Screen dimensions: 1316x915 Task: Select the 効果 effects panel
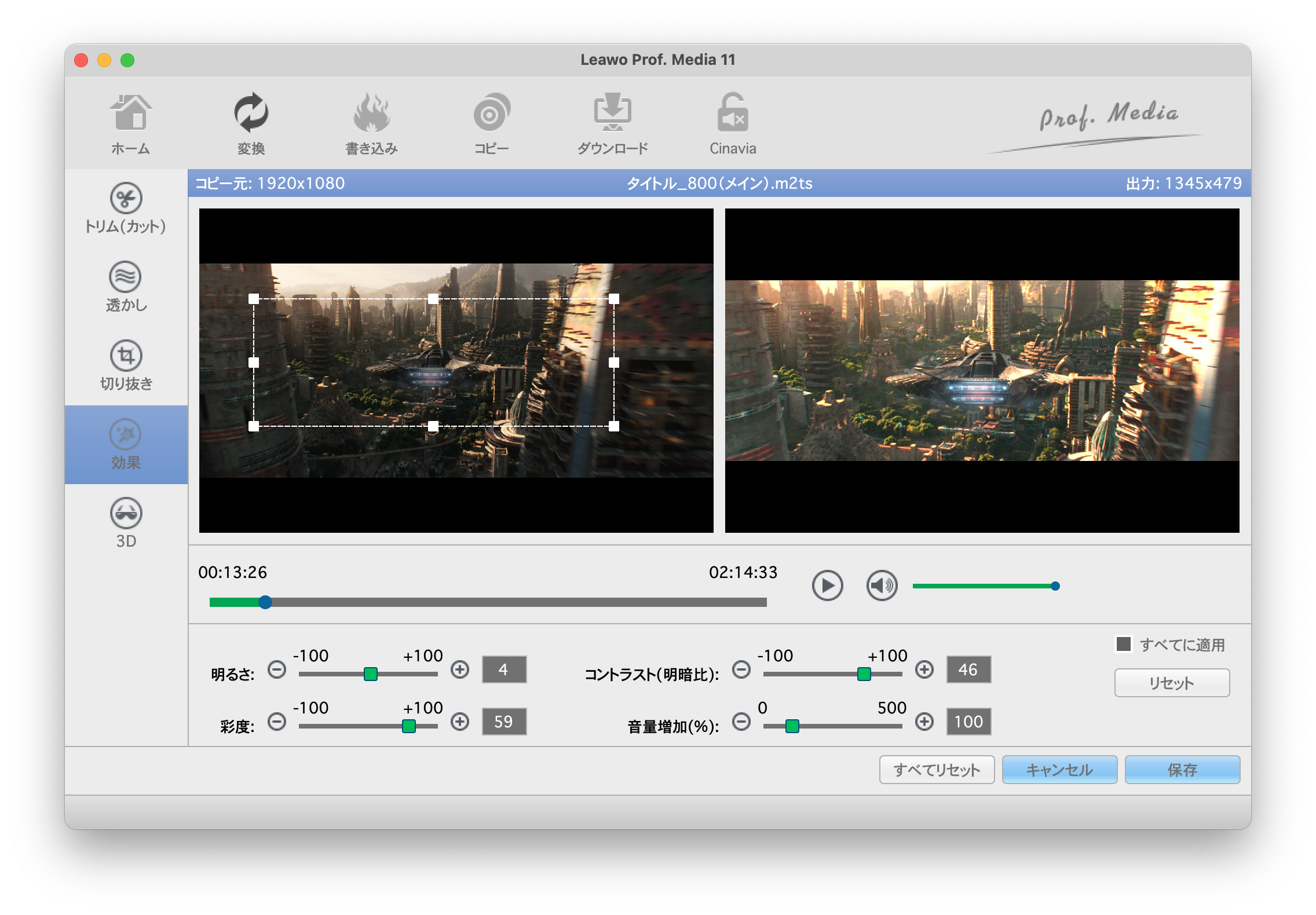(126, 445)
